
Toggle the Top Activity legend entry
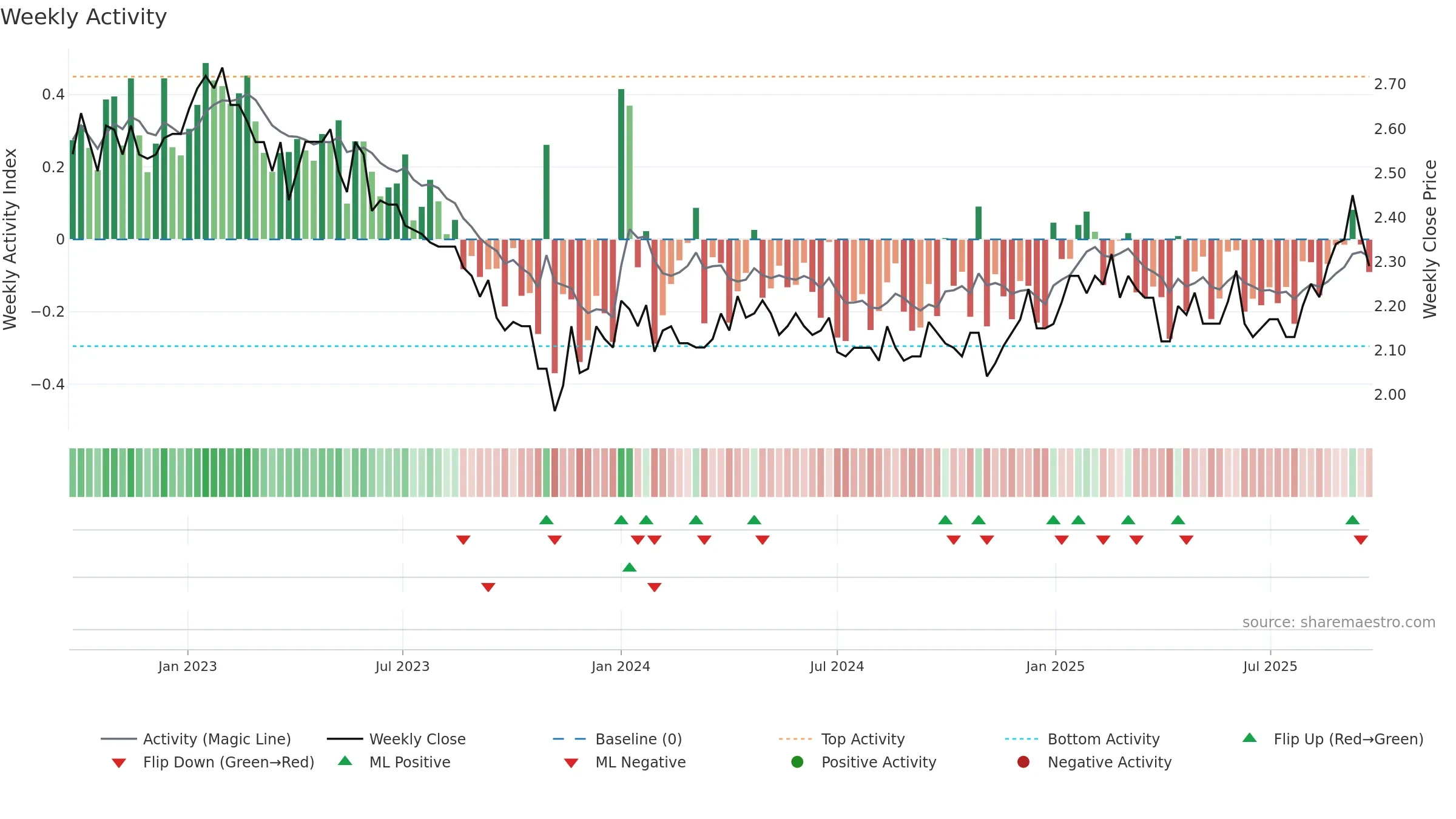click(842, 739)
